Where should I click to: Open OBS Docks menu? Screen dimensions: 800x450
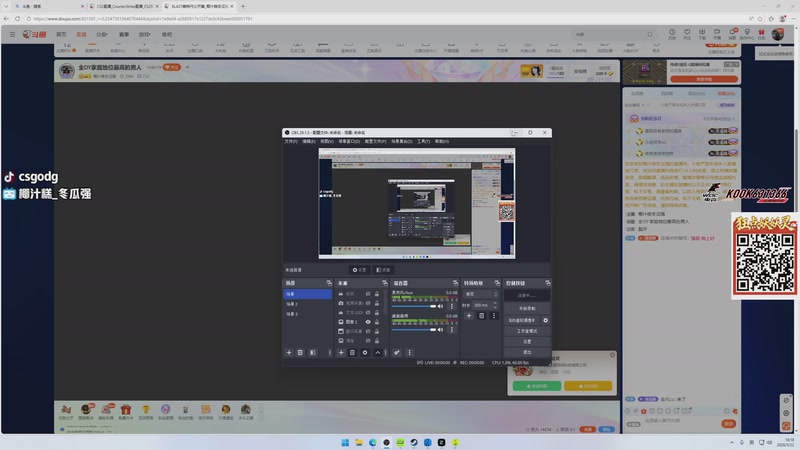click(x=349, y=141)
